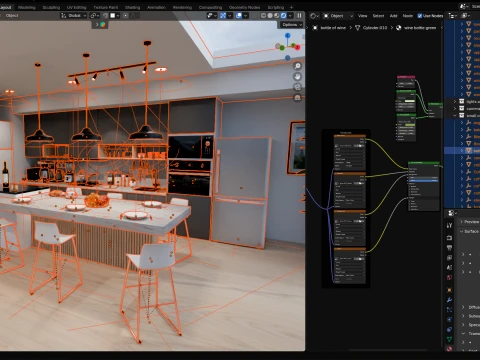Toggle X-ray mode in viewport header
This screenshot has width=480, height=360.
tap(255, 16)
